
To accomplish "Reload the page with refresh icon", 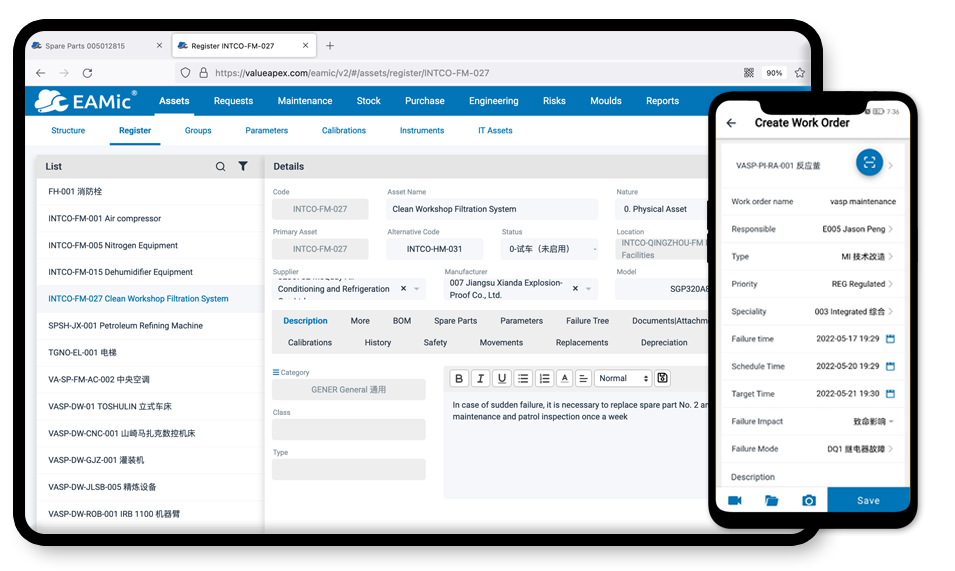I will coord(88,73).
